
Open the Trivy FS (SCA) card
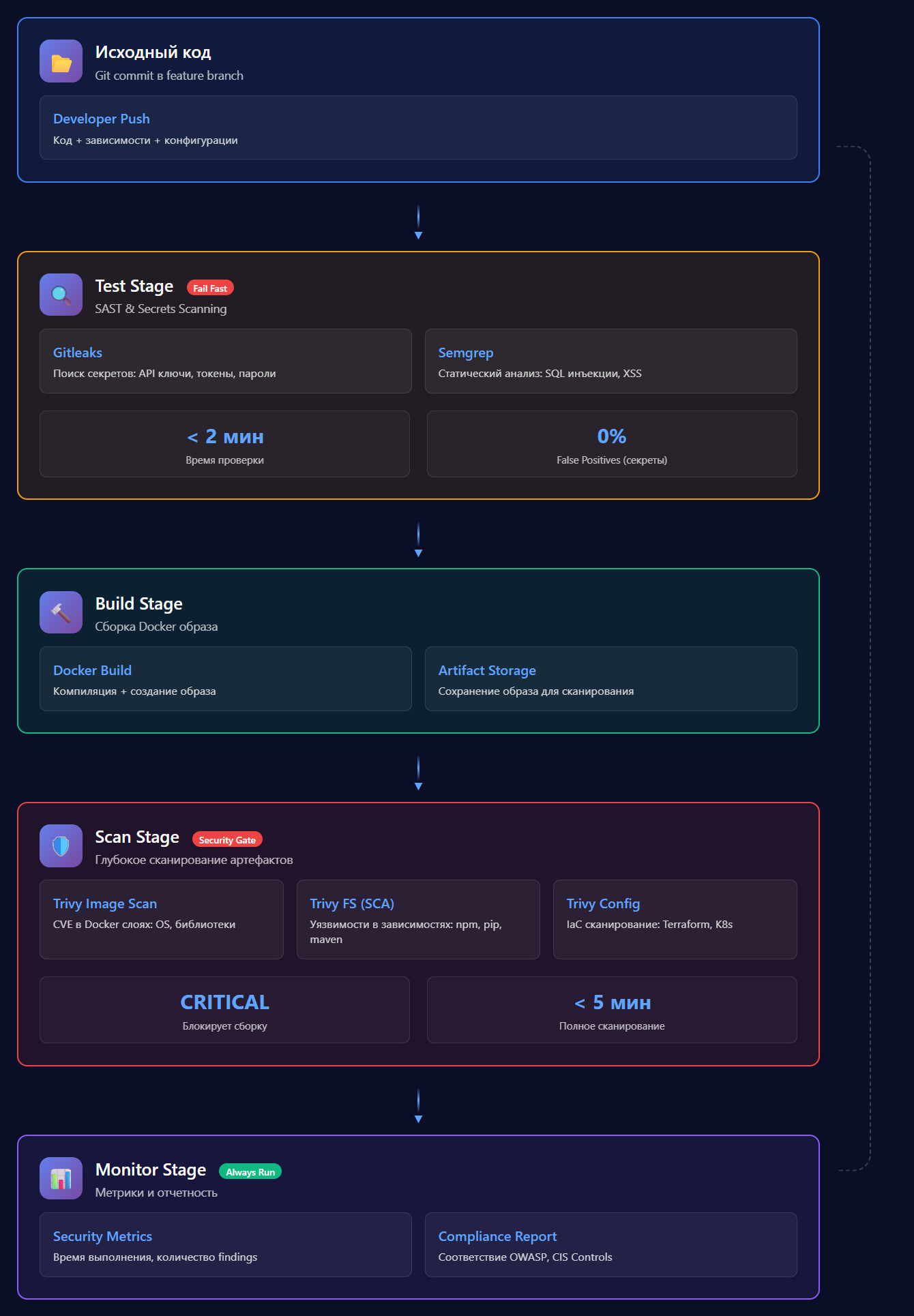coord(418,920)
